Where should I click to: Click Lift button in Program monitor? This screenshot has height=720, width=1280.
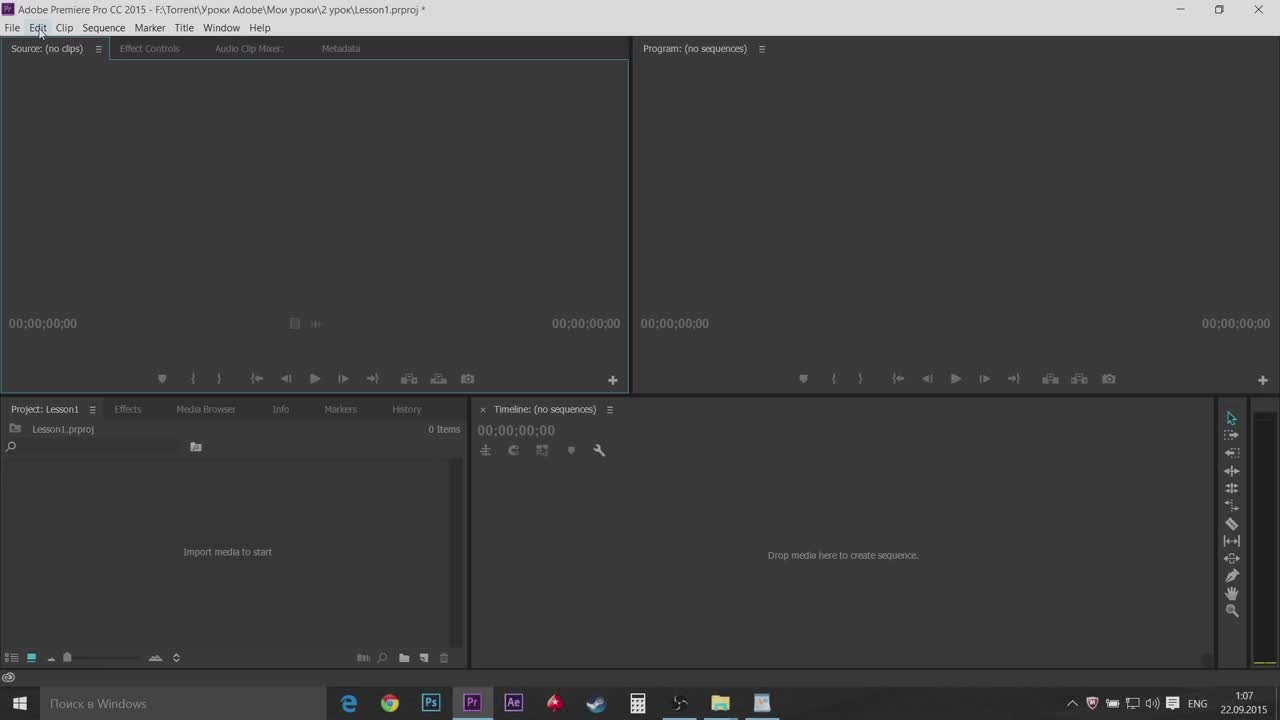click(1050, 379)
